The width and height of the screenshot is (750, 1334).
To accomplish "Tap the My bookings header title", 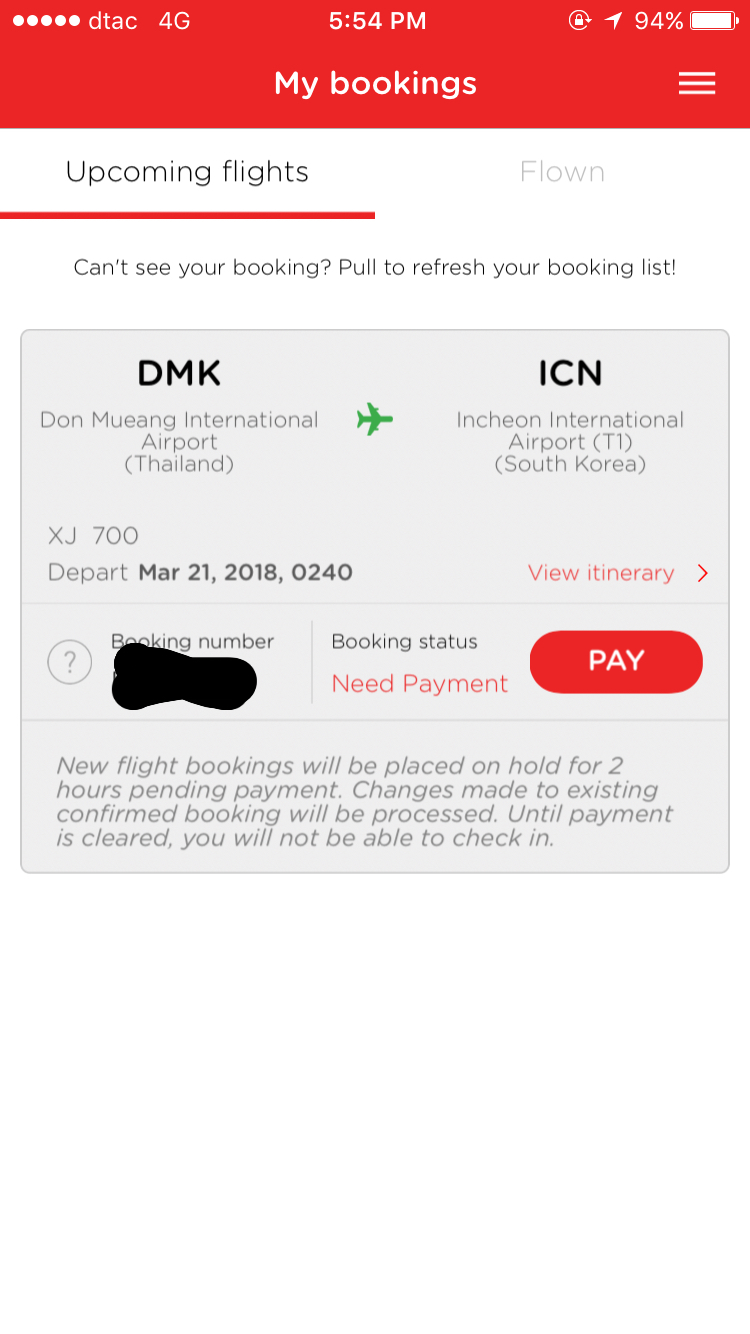I will (x=375, y=84).
